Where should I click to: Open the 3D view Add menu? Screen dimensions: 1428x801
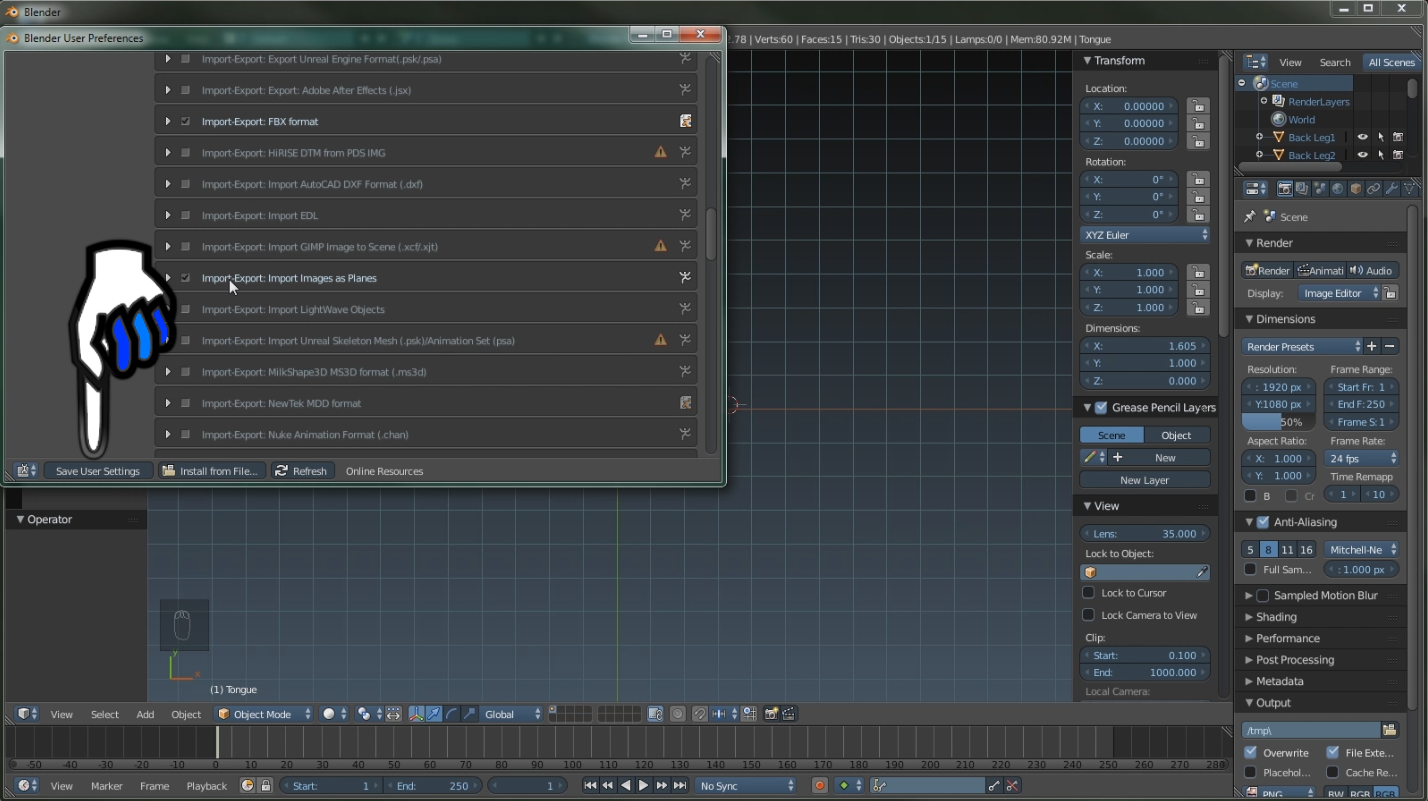145,714
